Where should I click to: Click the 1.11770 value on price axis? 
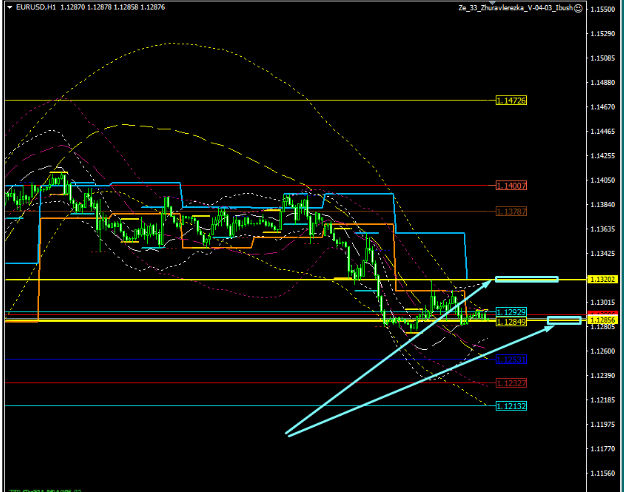603,450
